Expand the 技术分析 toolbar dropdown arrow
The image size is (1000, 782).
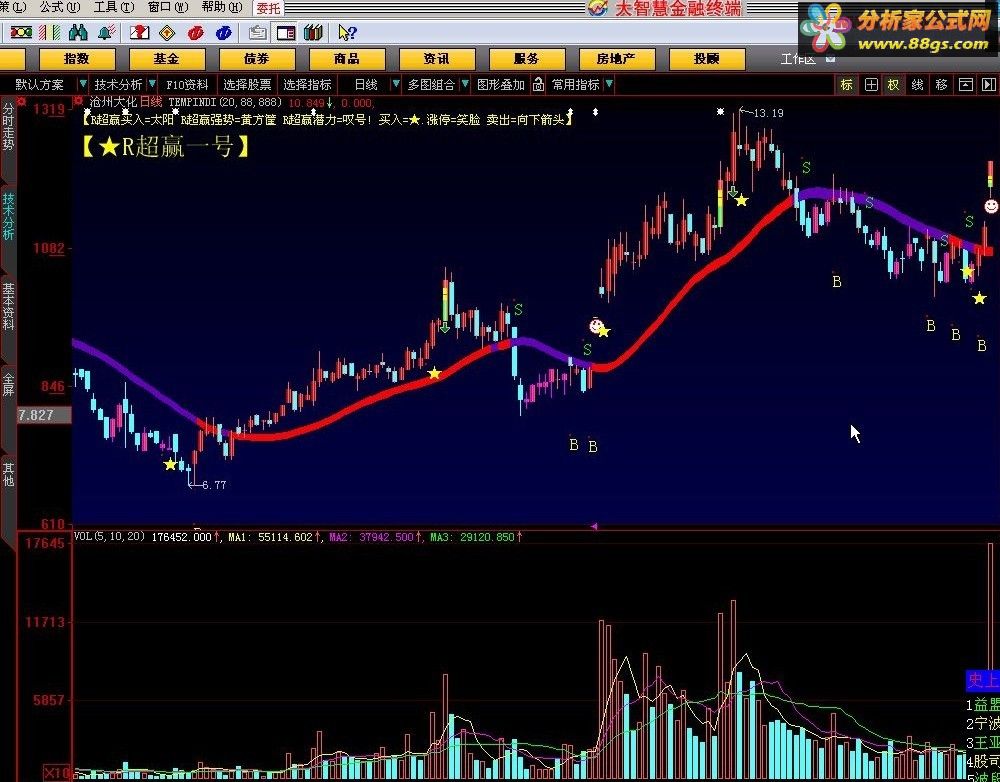[x=152, y=84]
